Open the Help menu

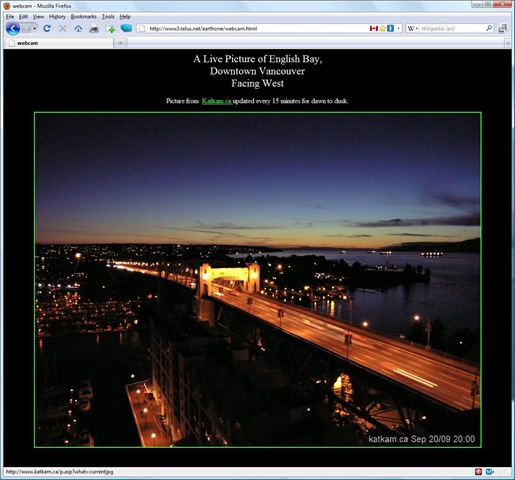coord(125,17)
